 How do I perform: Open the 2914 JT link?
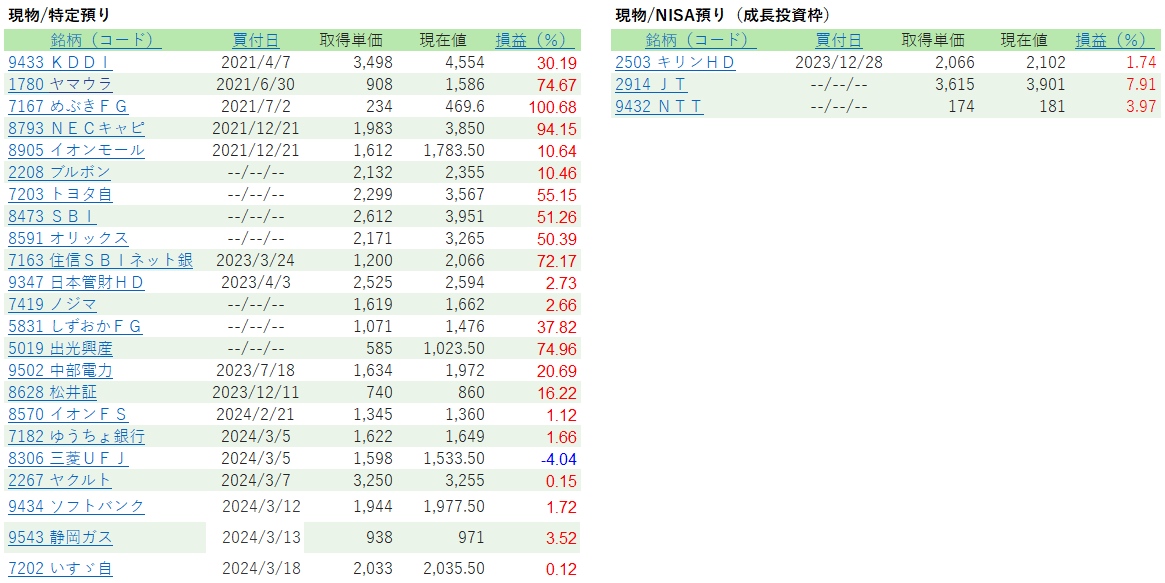tap(651, 85)
